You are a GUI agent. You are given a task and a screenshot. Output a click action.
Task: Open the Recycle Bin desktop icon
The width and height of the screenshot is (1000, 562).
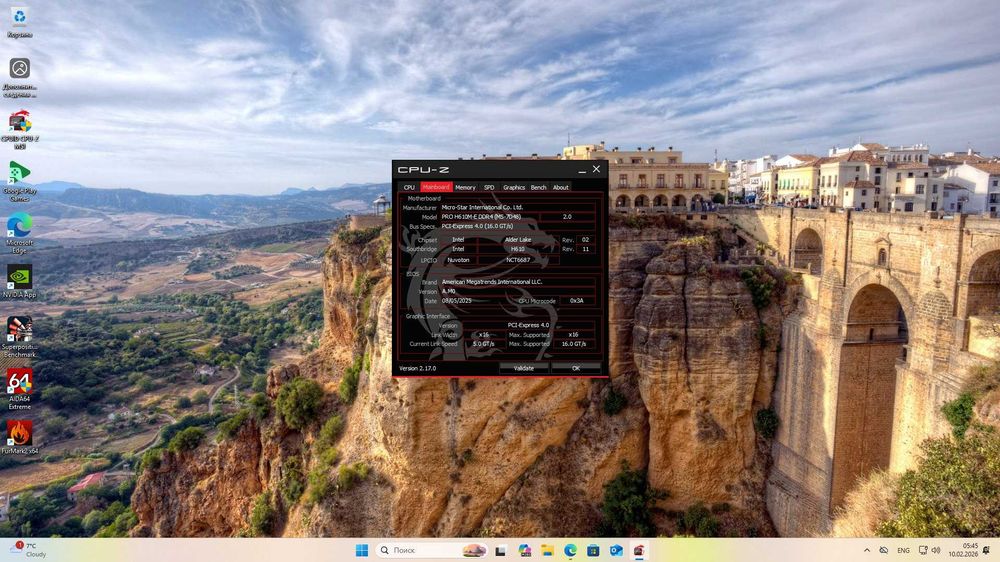(x=19, y=22)
